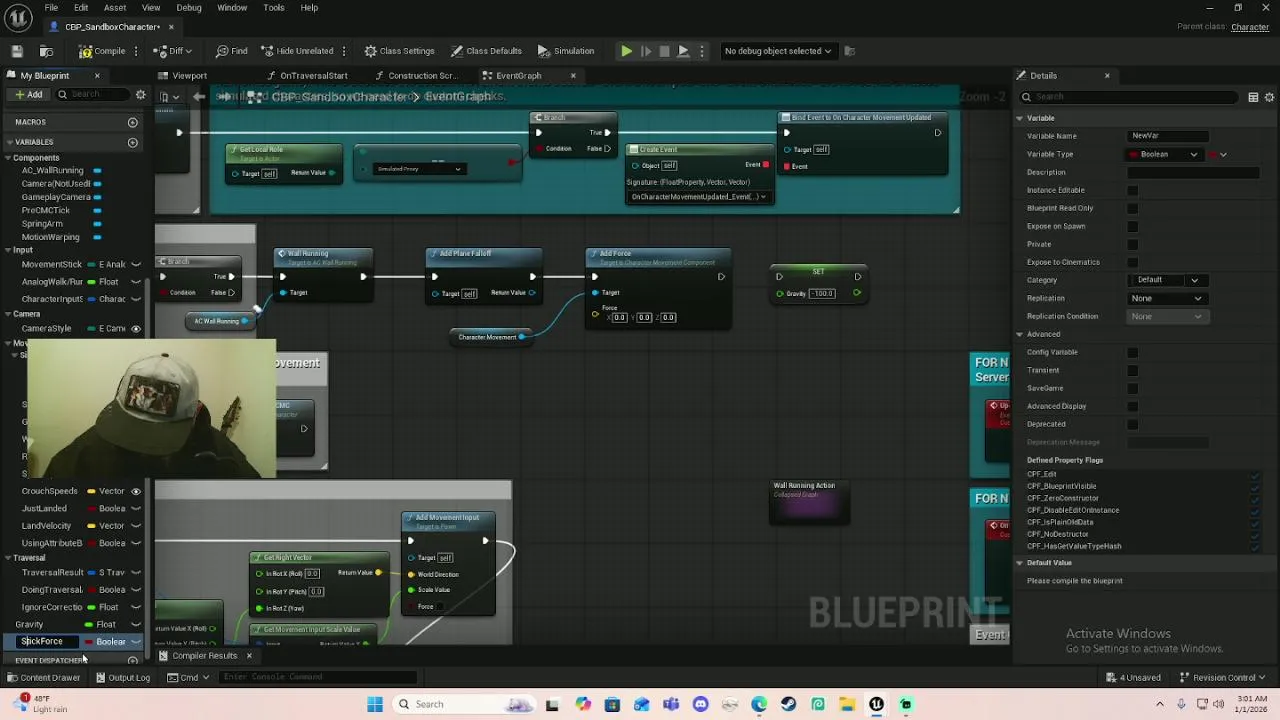Open Details panel settings gear
Image resolution: width=1280 pixels, height=720 pixels.
click(1270, 97)
